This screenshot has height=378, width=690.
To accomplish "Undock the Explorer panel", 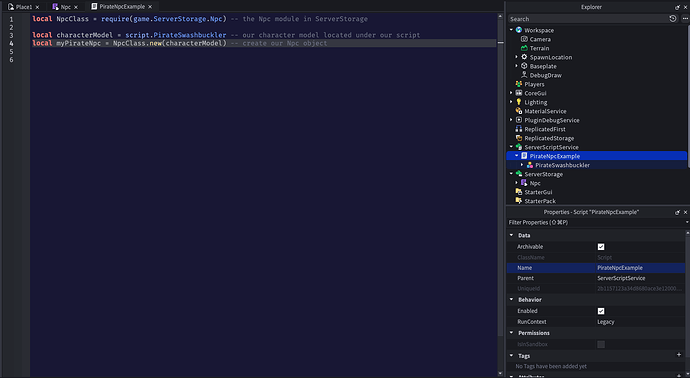I will (677, 7).
